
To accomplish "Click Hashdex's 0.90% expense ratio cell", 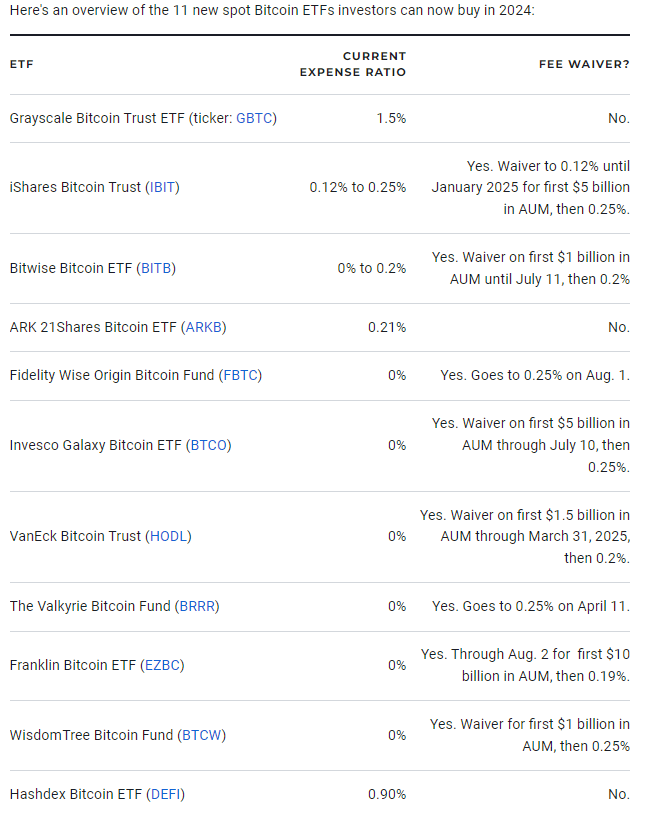I will [387, 794].
